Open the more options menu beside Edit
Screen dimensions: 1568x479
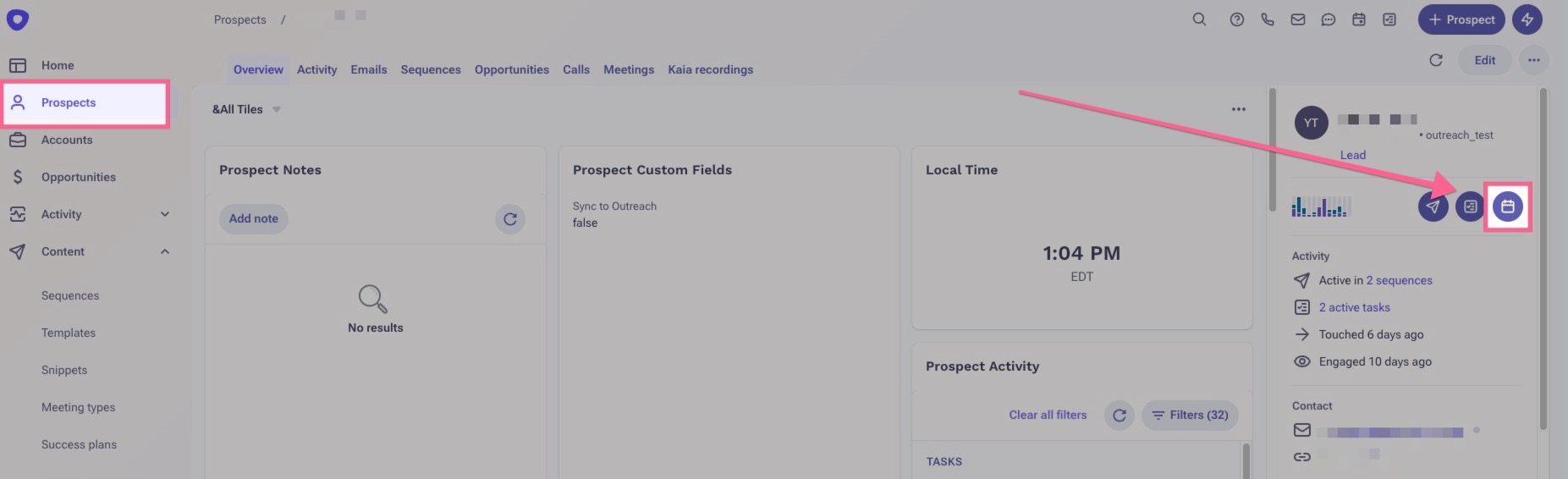(1534, 60)
